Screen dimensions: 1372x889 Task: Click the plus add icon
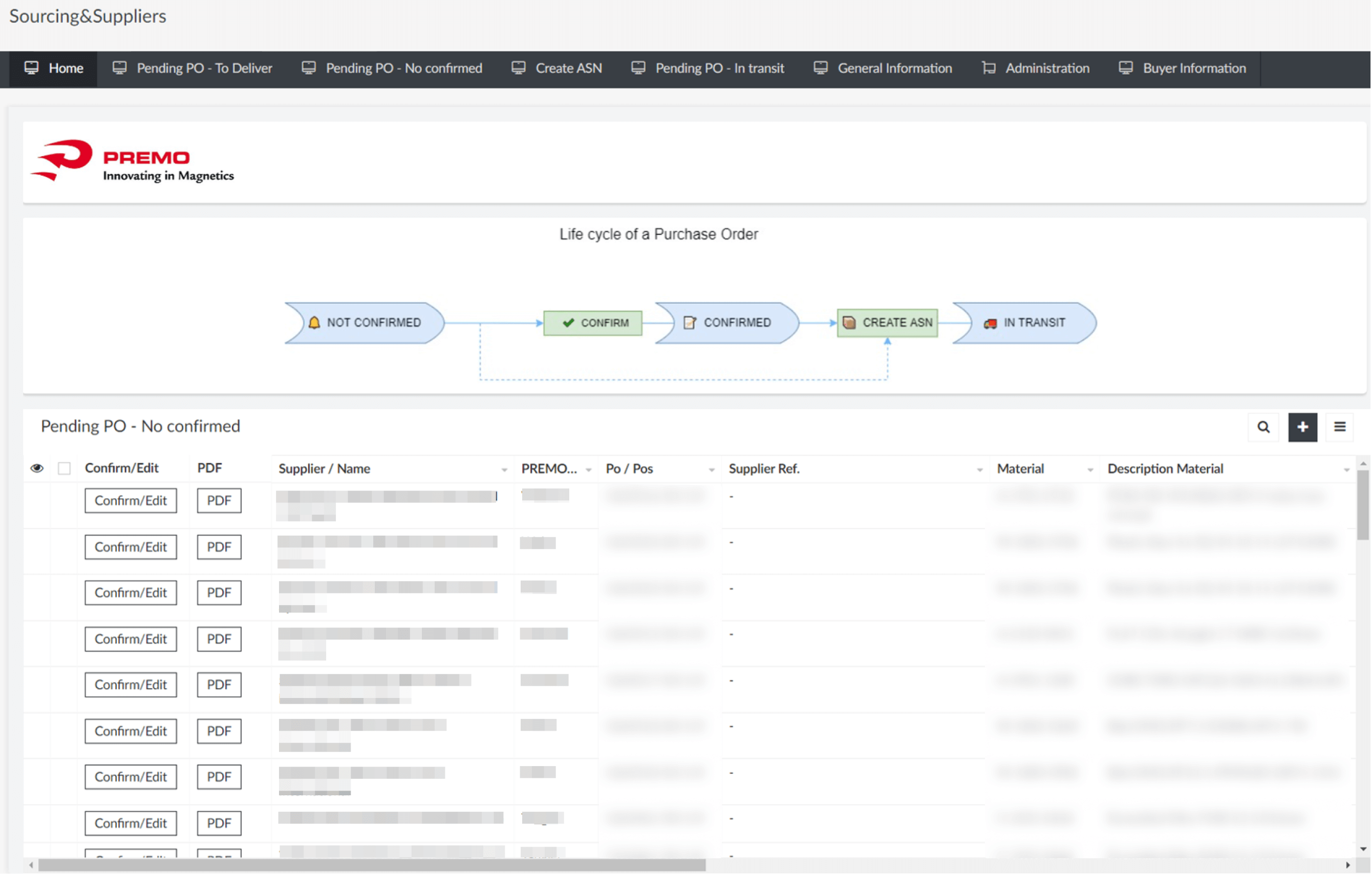[1302, 427]
